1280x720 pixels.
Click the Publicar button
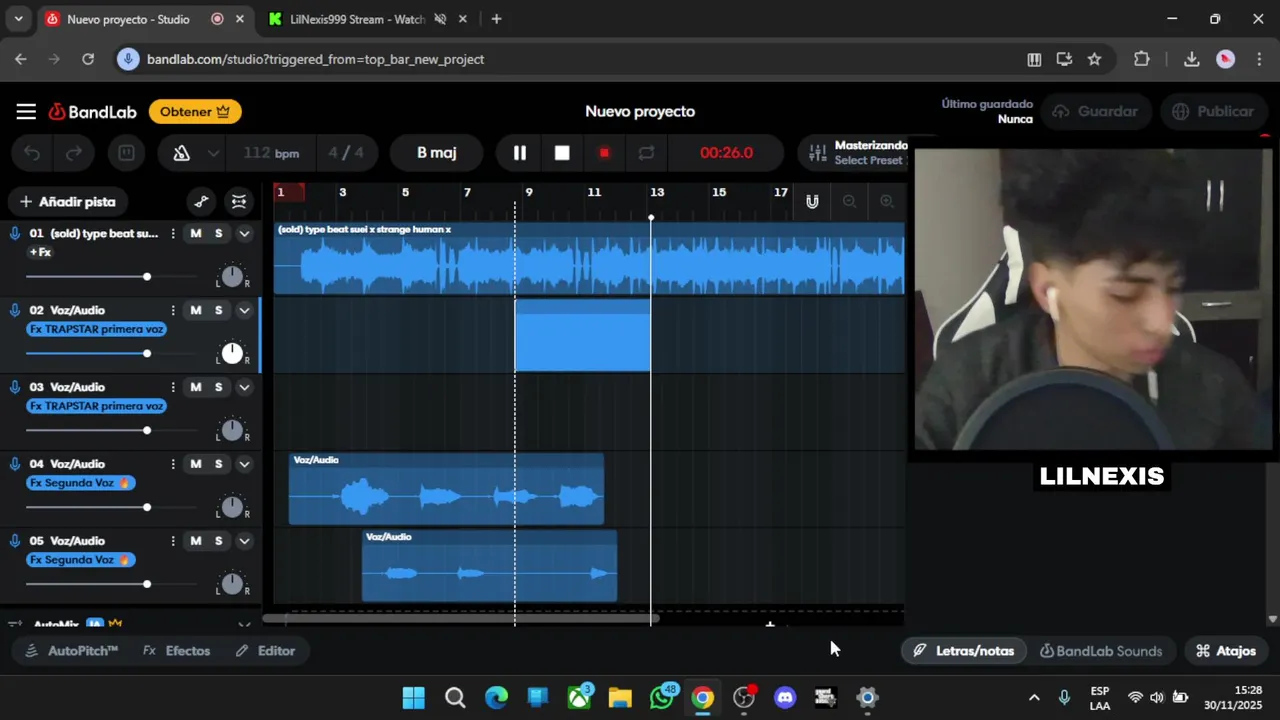[x=1213, y=112]
